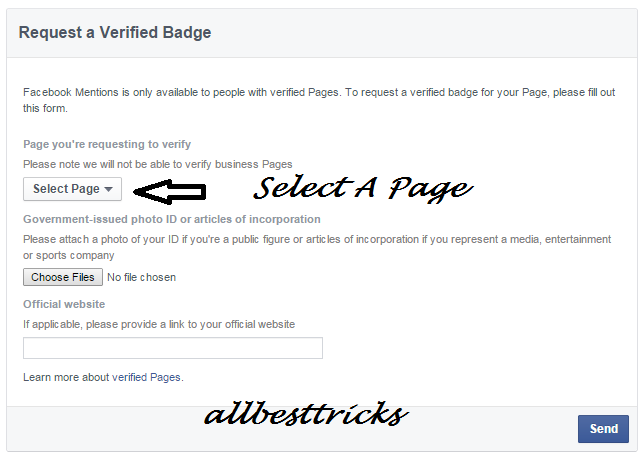
Task: Focus the Official website input field
Action: (173, 348)
